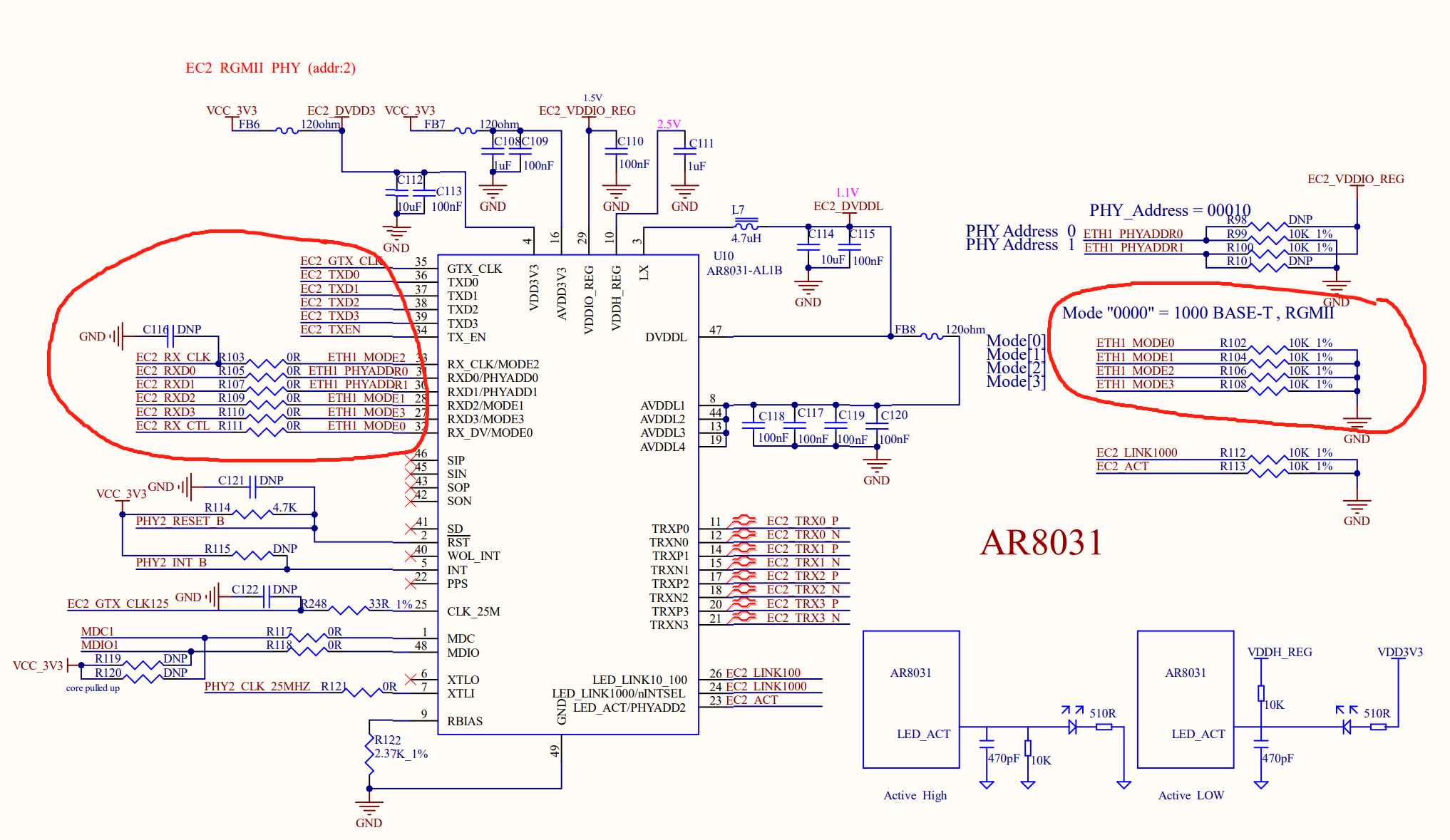1450x840 pixels.
Task: Click the "EC2_DVDD3" net label
Action: (341, 110)
